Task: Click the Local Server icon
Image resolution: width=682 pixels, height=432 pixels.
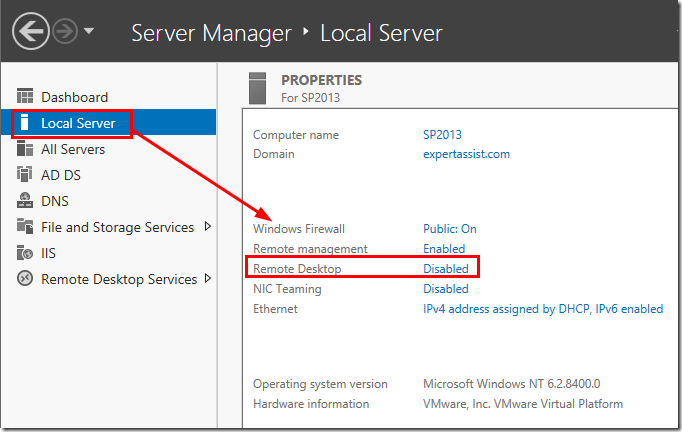Action: (x=25, y=123)
